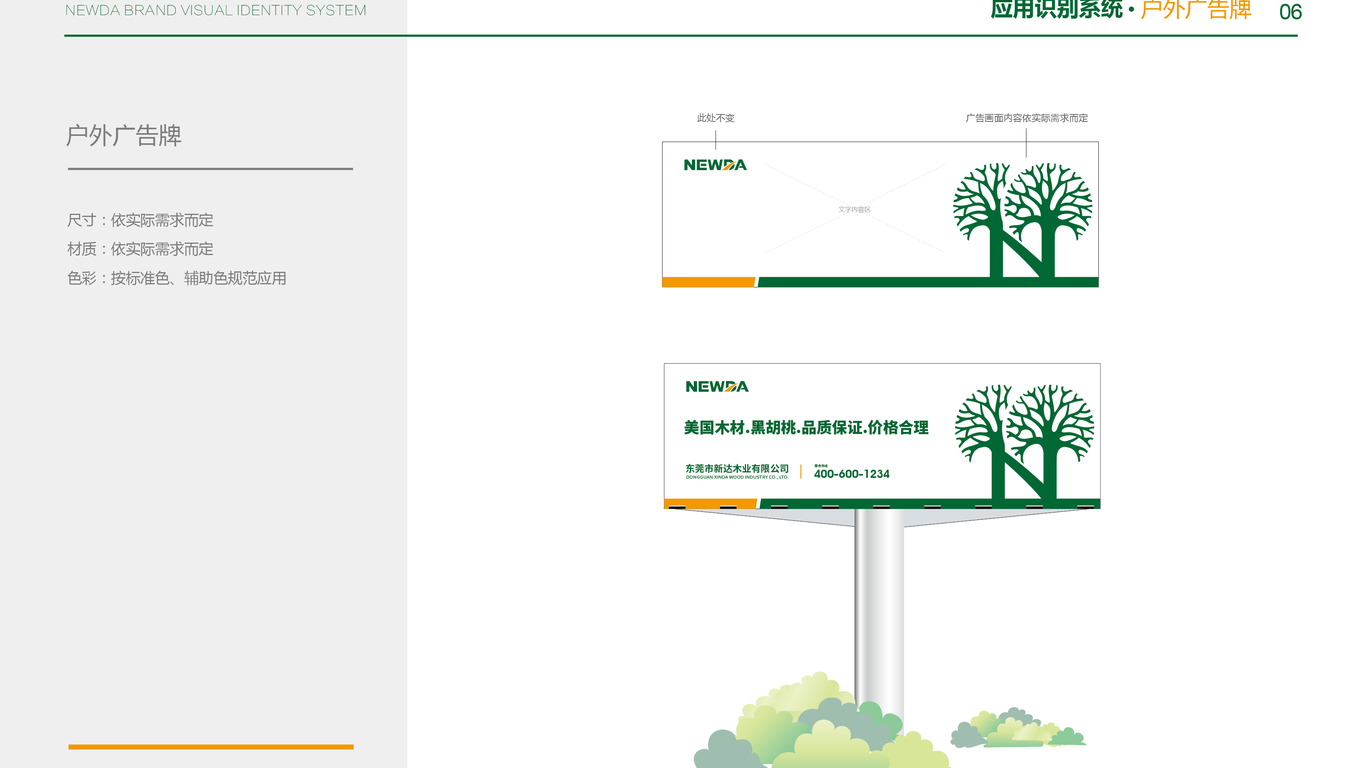Click the slogan '美国木材.黑胡桃.品质保证.价格合理'
1366x768 pixels.
tap(806, 428)
